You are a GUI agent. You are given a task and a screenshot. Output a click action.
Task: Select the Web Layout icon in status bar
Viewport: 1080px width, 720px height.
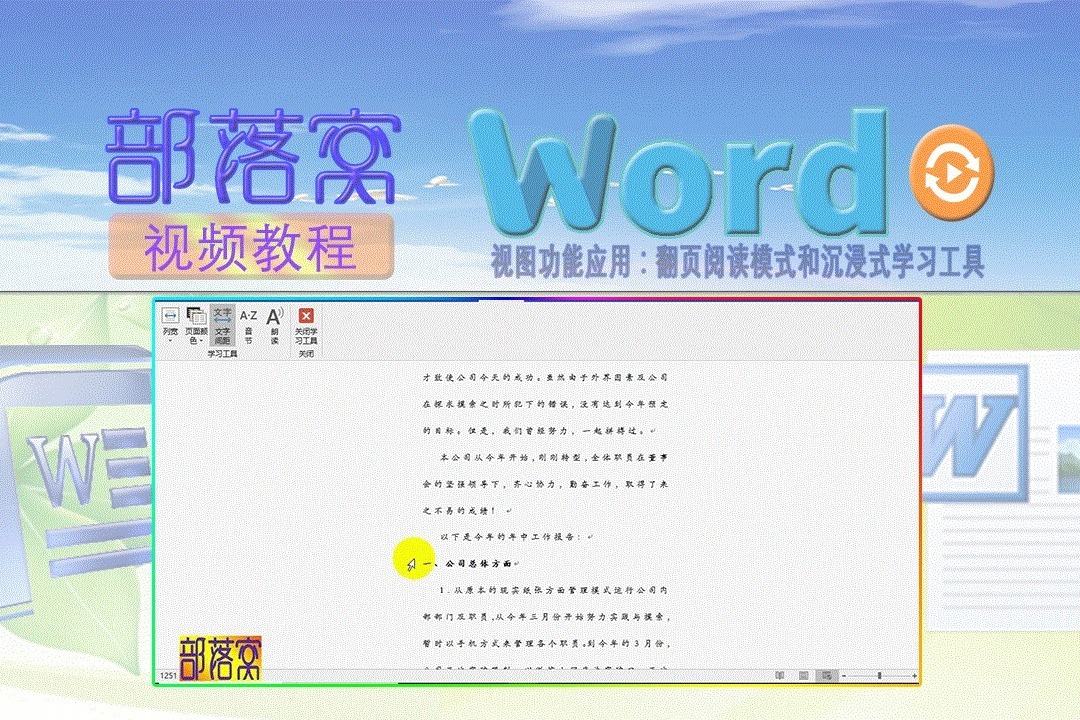824,675
